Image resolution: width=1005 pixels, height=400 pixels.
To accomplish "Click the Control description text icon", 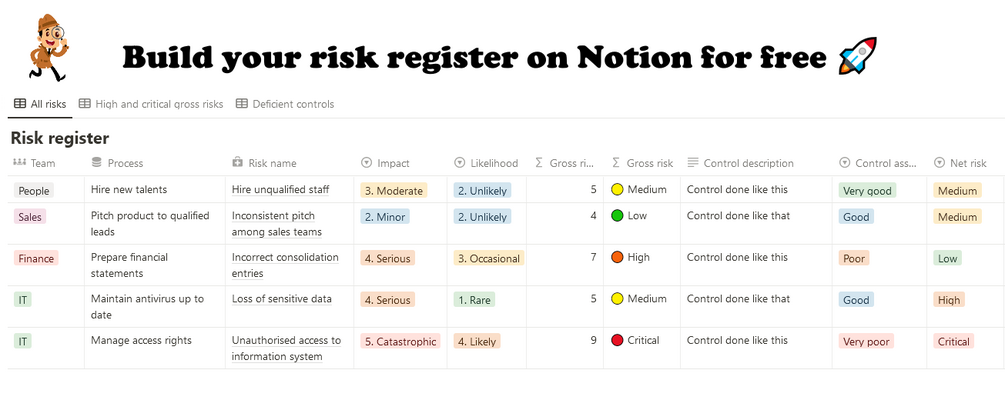I will pos(693,163).
